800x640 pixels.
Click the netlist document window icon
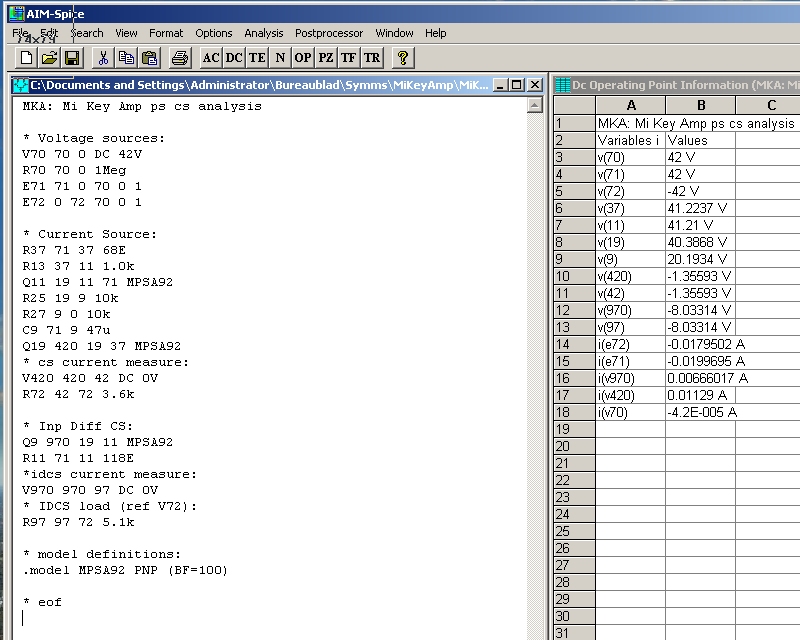[21, 85]
